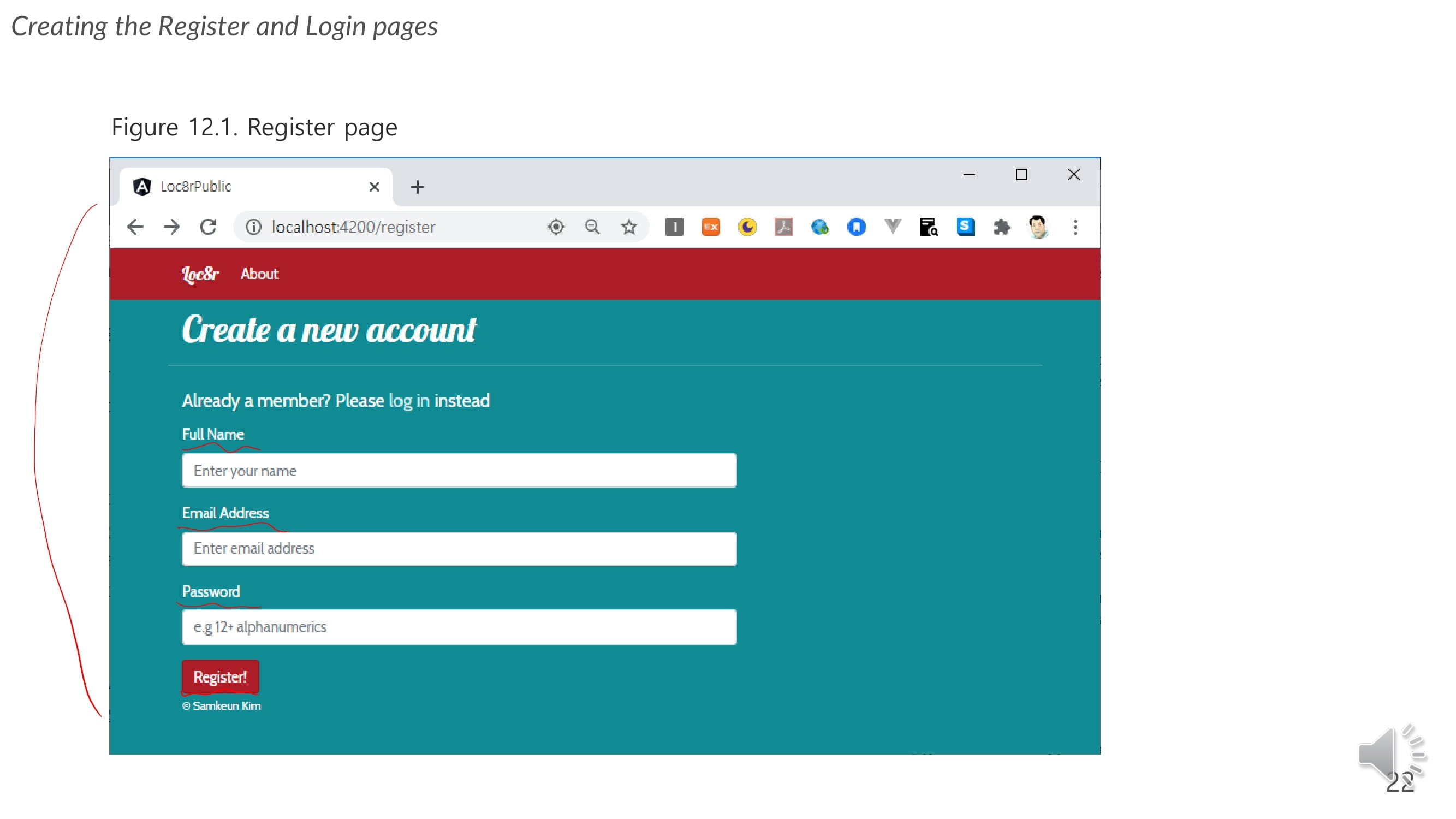Image resolution: width=1456 pixels, height=819 pixels.
Task: Click the user profile avatar icon
Action: [x=1038, y=227]
